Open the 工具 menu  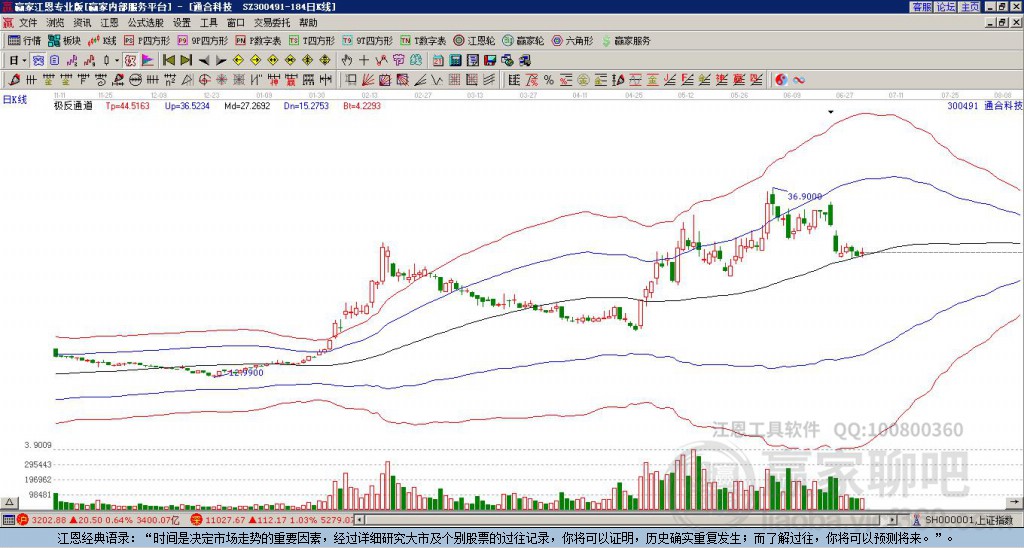(x=208, y=23)
